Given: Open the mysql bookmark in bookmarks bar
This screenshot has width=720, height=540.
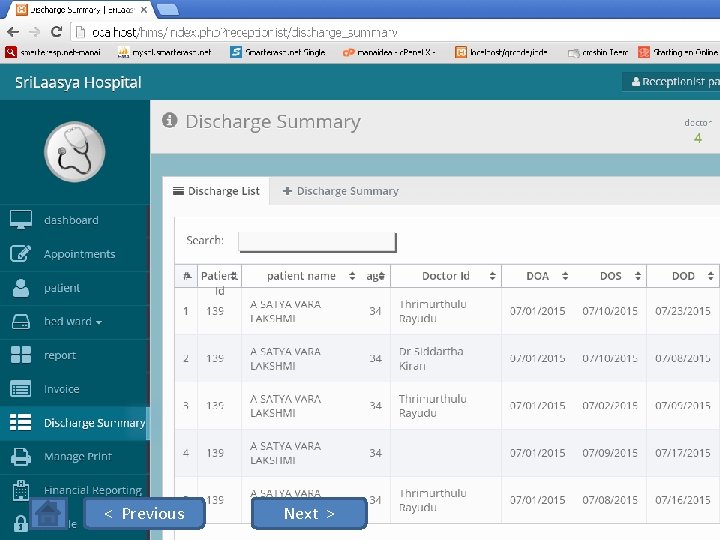Looking at the screenshot, I should [164, 52].
